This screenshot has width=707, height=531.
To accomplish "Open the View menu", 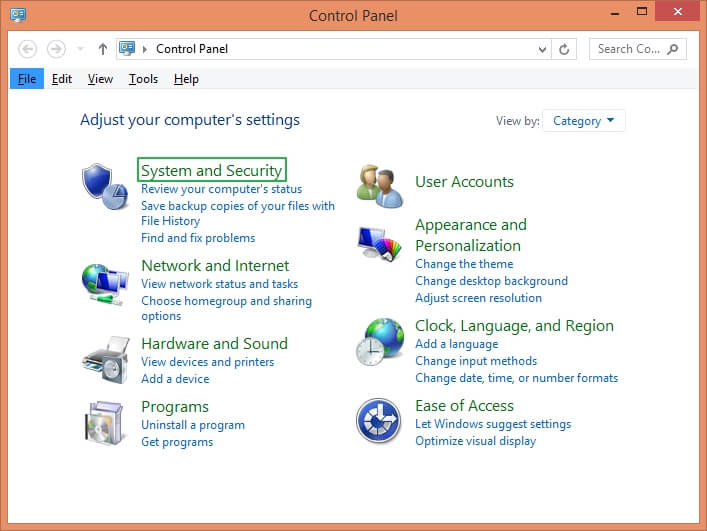I will pyautogui.click(x=100, y=79).
